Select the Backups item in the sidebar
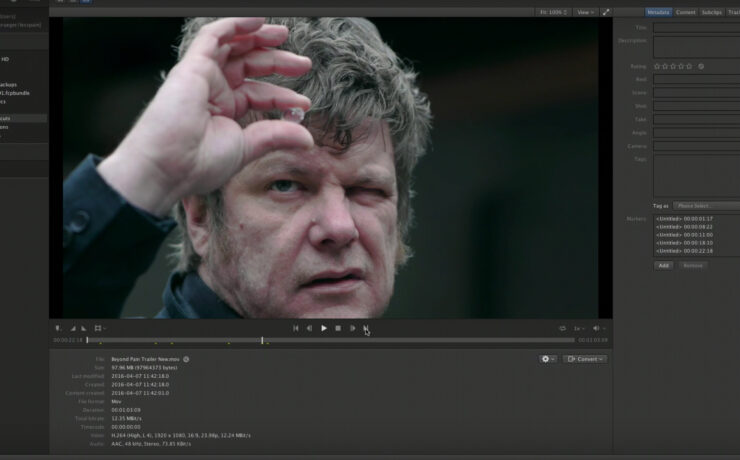Screen dimensions: 740x460 [x=8, y=85]
